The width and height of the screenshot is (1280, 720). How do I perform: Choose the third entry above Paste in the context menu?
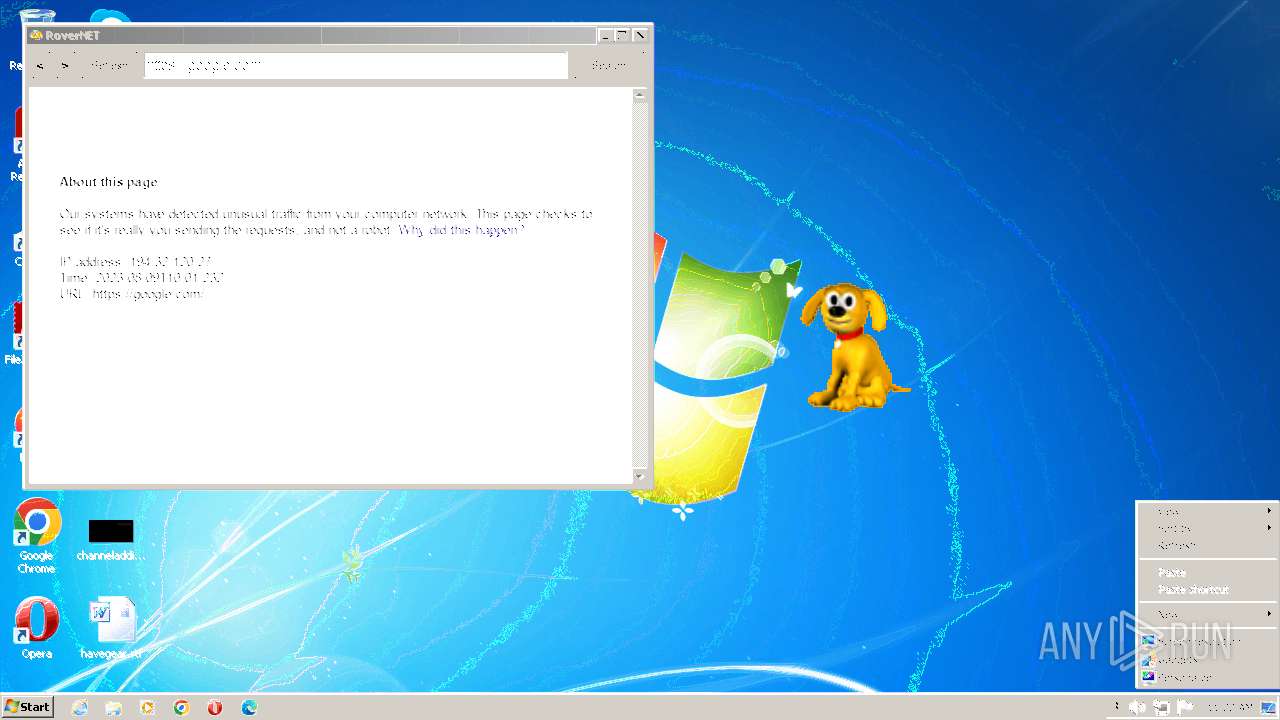pos(1207,545)
